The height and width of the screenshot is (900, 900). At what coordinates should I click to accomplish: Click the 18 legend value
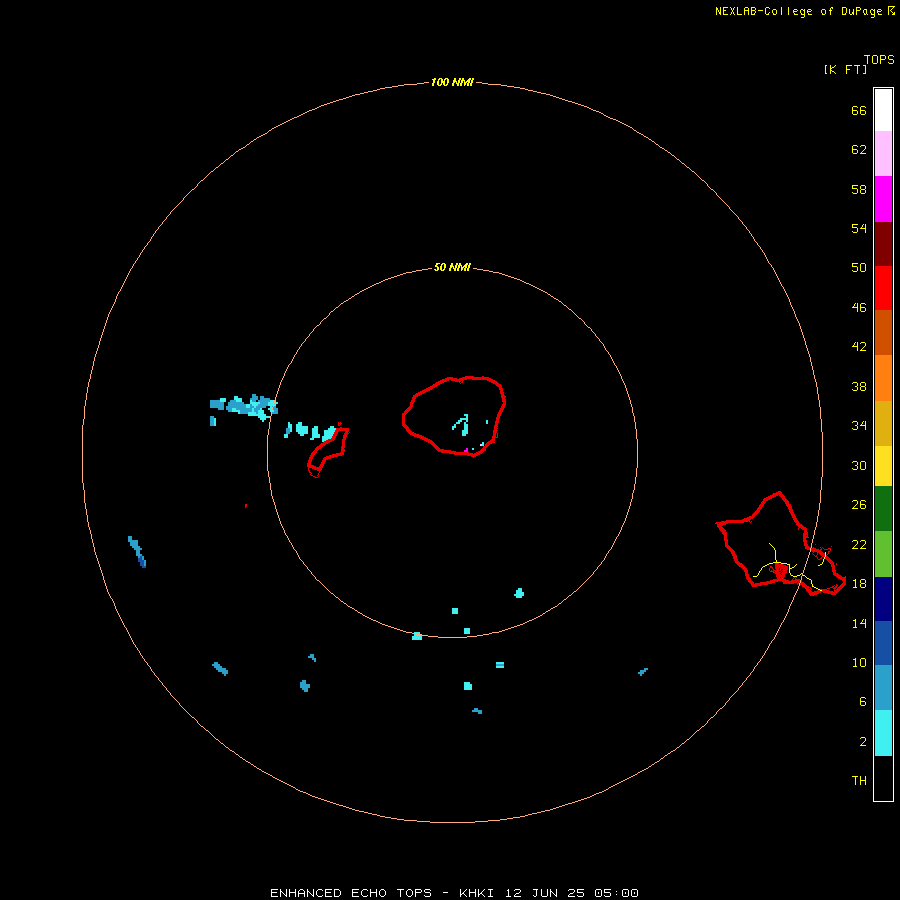click(859, 584)
